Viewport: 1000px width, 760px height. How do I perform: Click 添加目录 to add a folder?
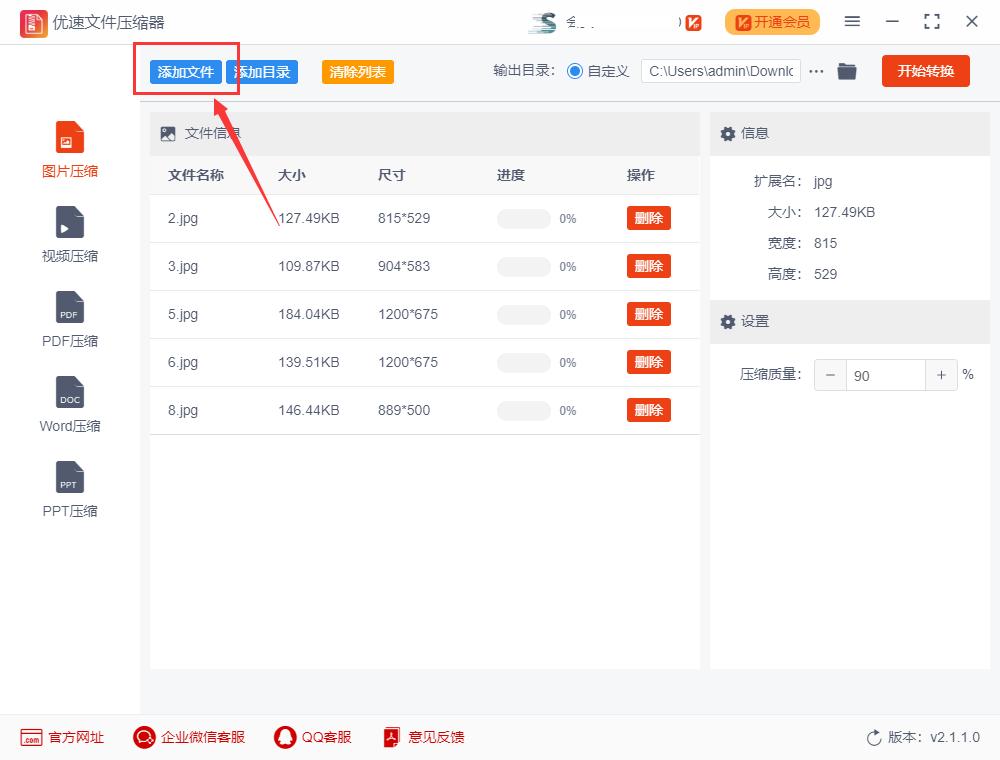(x=261, y=71)
